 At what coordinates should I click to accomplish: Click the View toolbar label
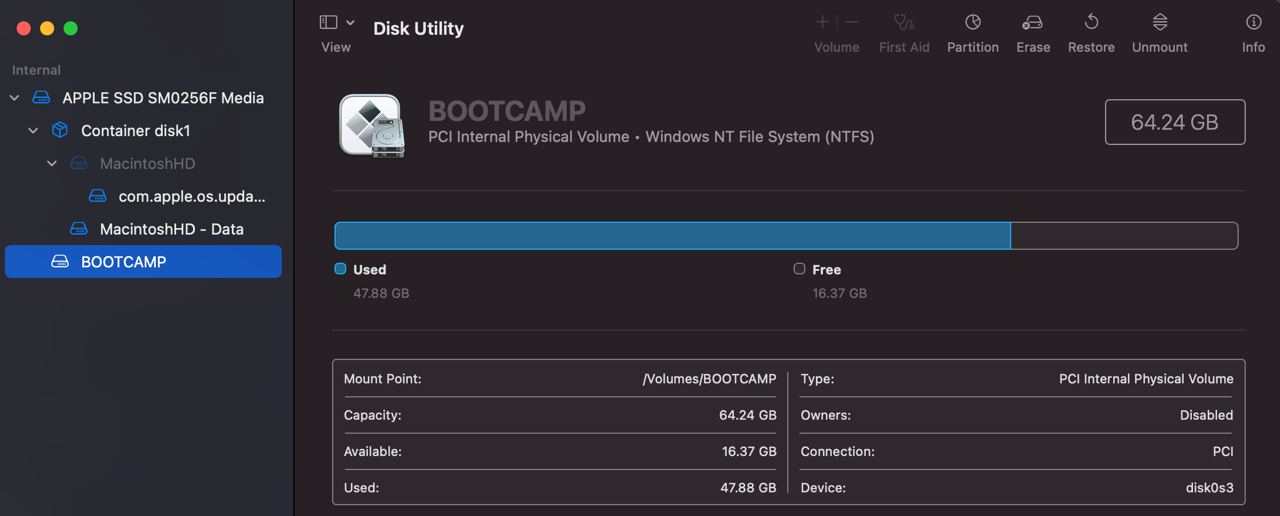pyautogui.click(x=336, y=47)
